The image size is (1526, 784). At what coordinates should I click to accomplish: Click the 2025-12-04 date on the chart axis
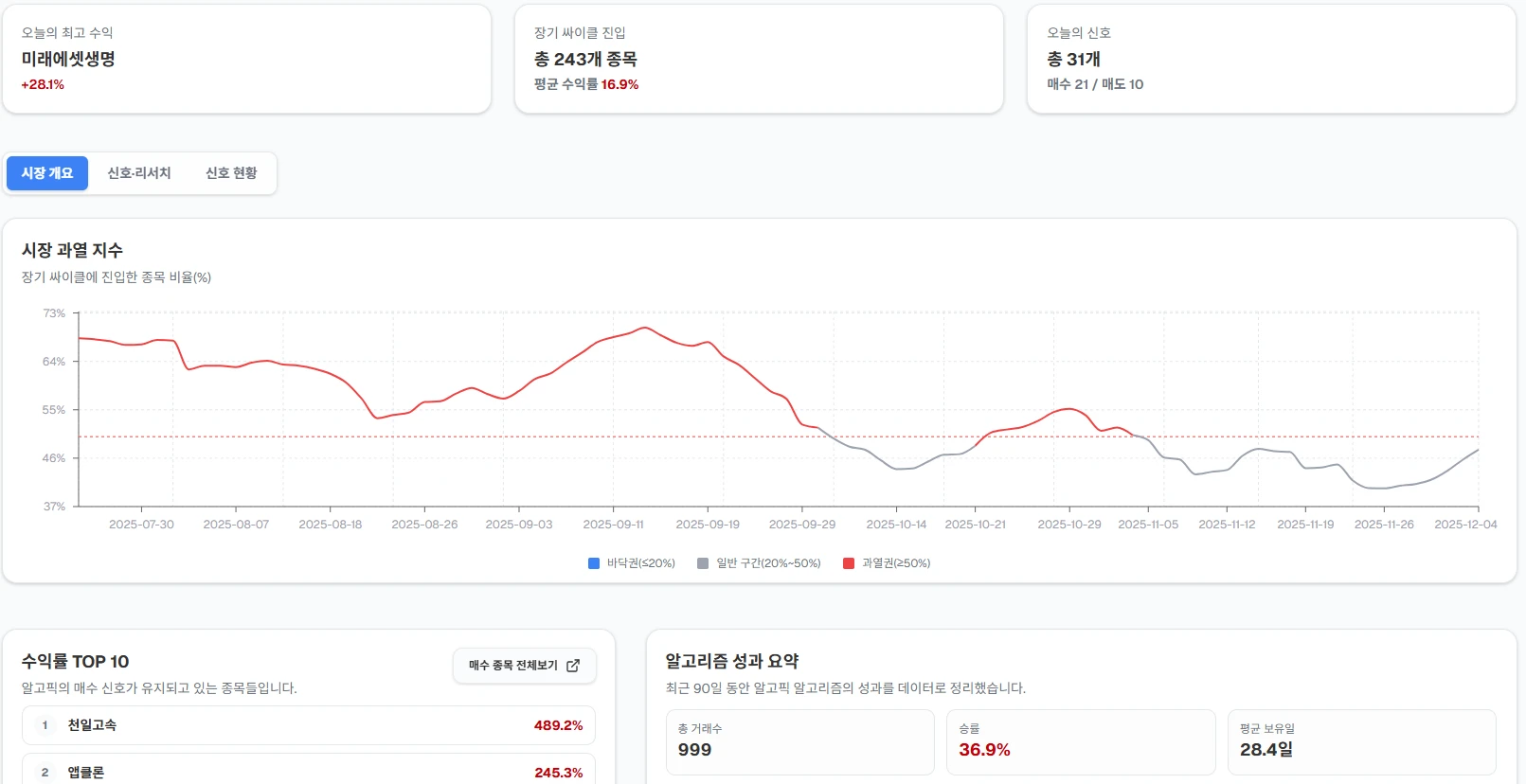1464,525
